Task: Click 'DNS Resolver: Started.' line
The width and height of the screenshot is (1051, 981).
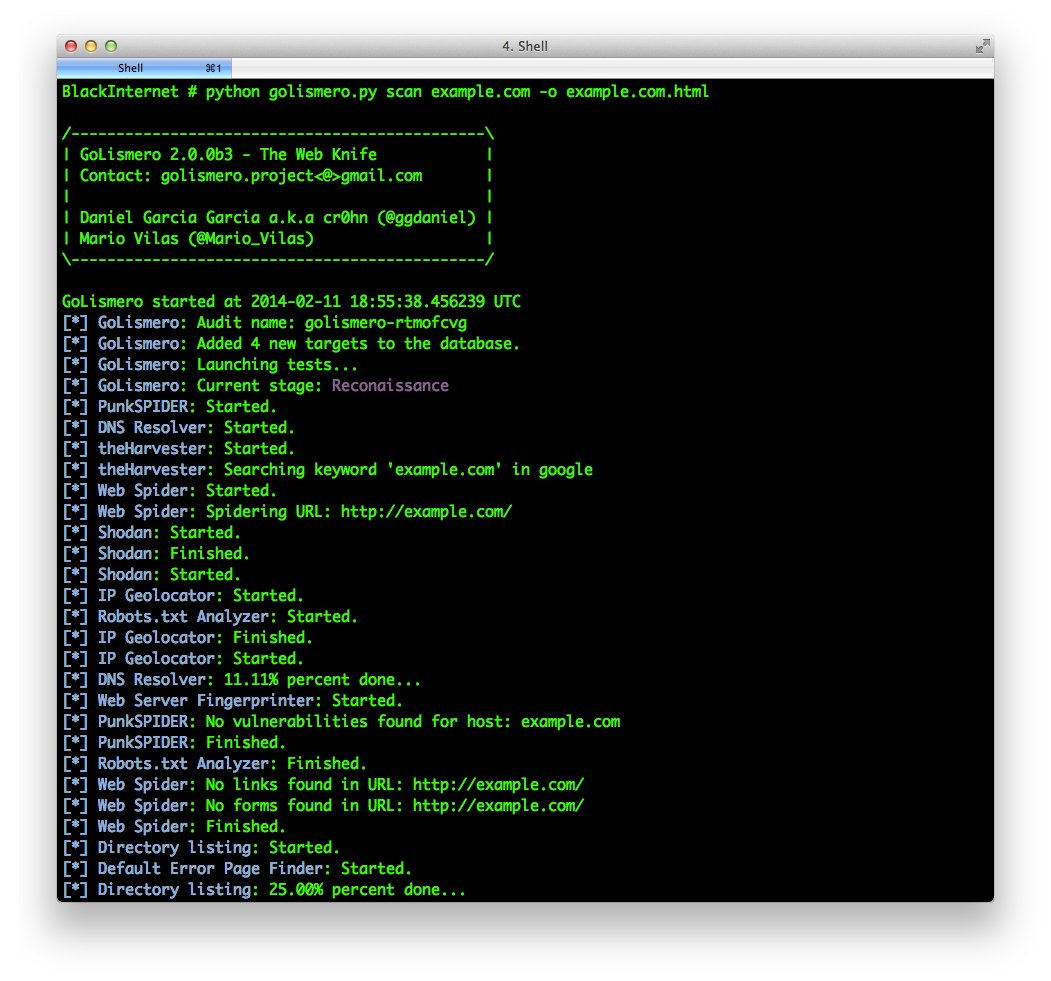Action: tap(178, 428)
